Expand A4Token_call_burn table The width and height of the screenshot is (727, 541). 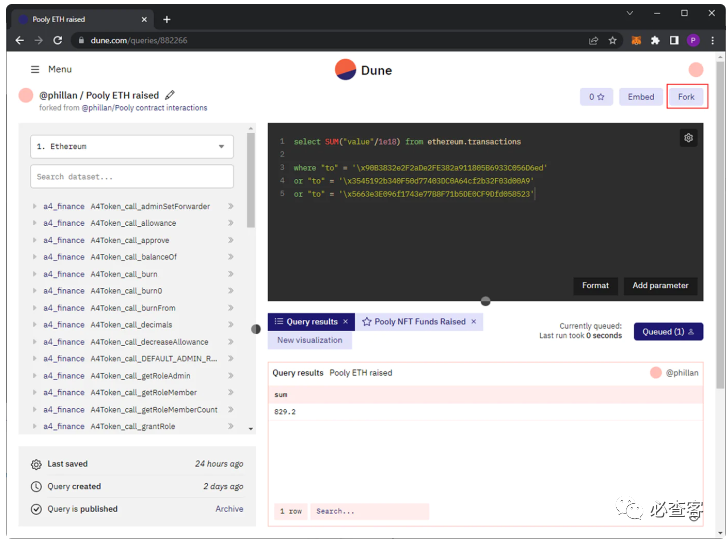pyautogui.click(x=34, y=274)
